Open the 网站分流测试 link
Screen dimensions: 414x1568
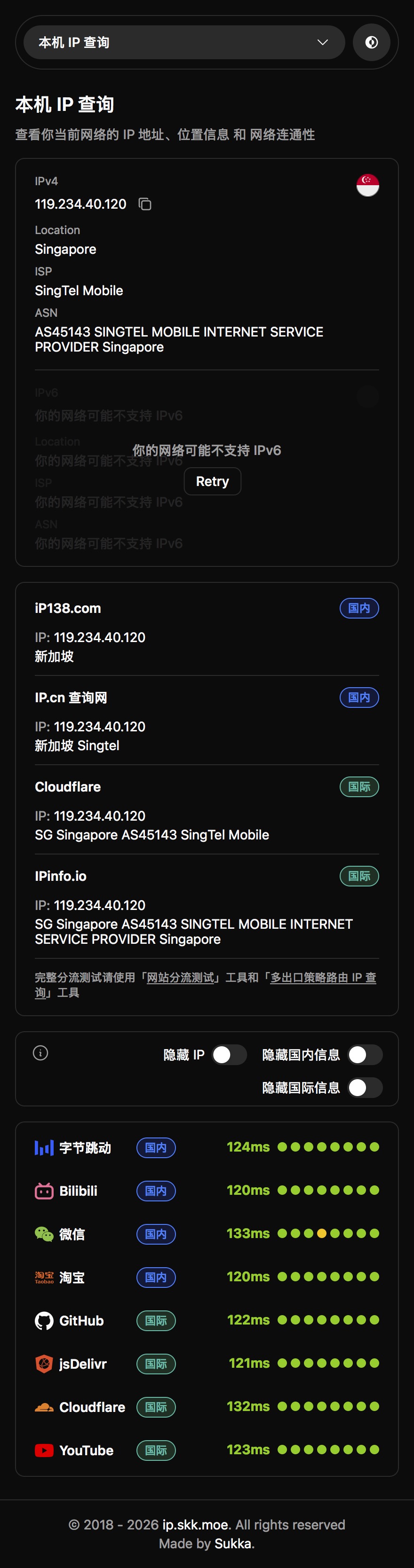(180, 978)
